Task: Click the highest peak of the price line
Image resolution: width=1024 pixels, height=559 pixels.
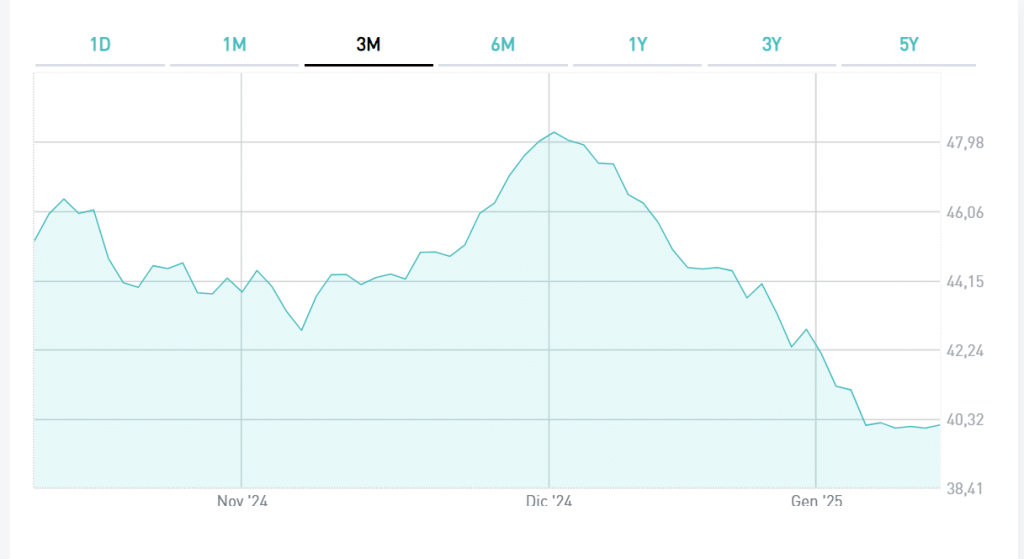Action: pyautogui.click(x=553, y=132)
